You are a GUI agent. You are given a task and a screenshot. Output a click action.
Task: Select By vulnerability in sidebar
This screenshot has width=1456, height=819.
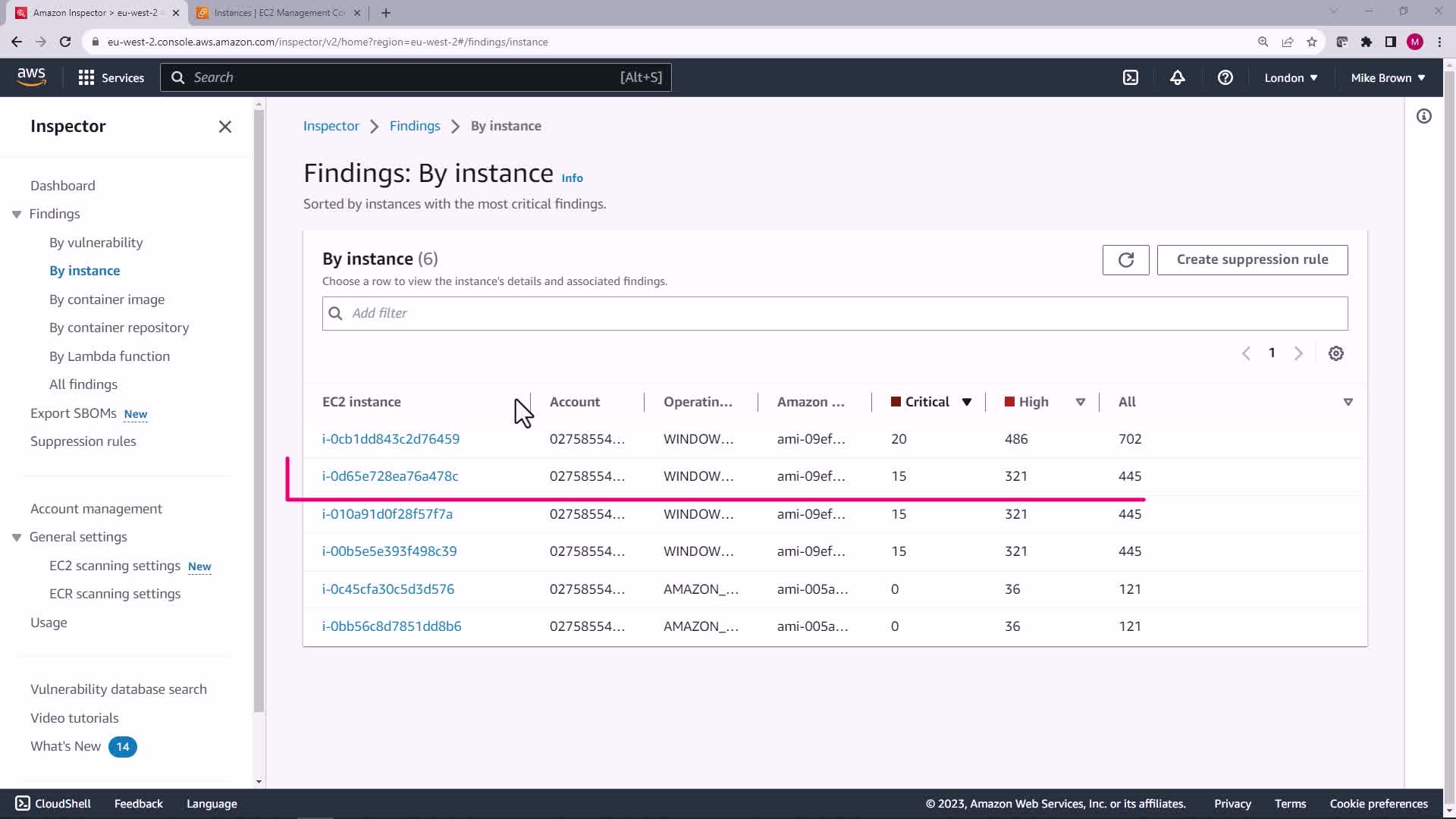(96, 243)
